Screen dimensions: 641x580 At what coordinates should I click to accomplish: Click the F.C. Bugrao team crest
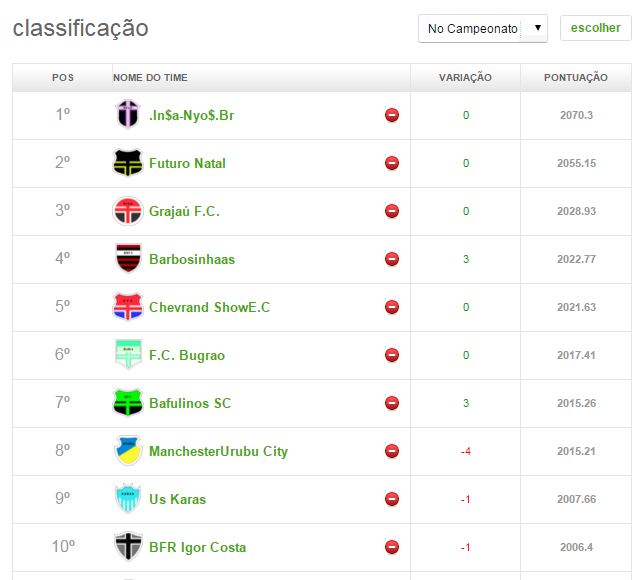[x=128, y=355]
